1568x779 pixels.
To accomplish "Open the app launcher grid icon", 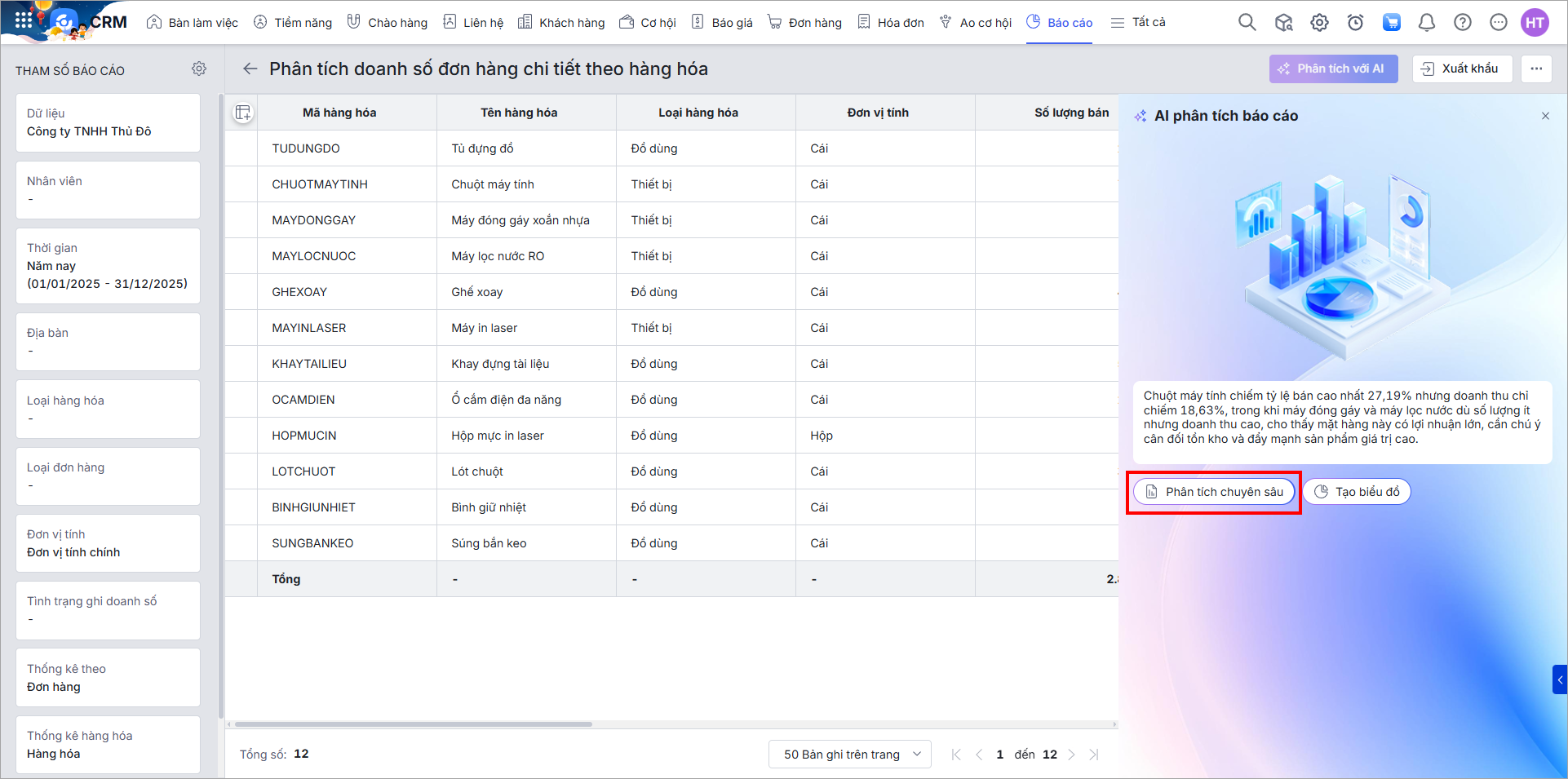I will pos(24,21).
